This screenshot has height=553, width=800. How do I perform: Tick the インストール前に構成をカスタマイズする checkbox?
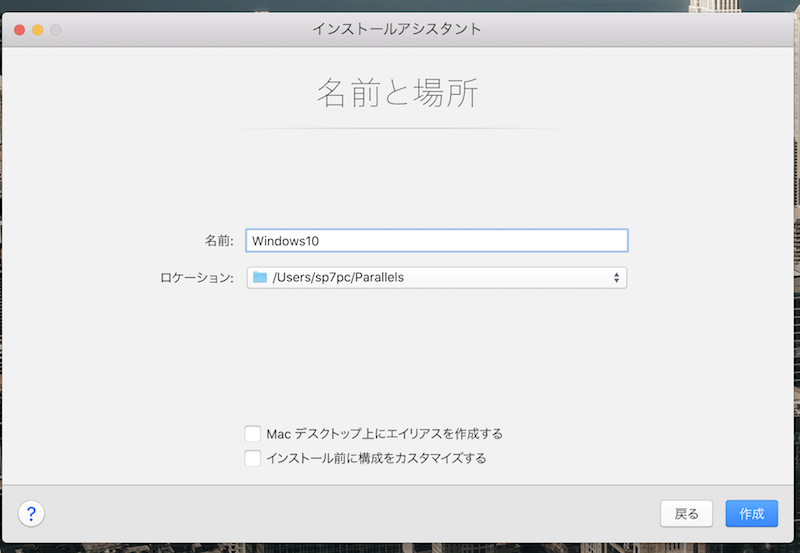coord(253,458)
